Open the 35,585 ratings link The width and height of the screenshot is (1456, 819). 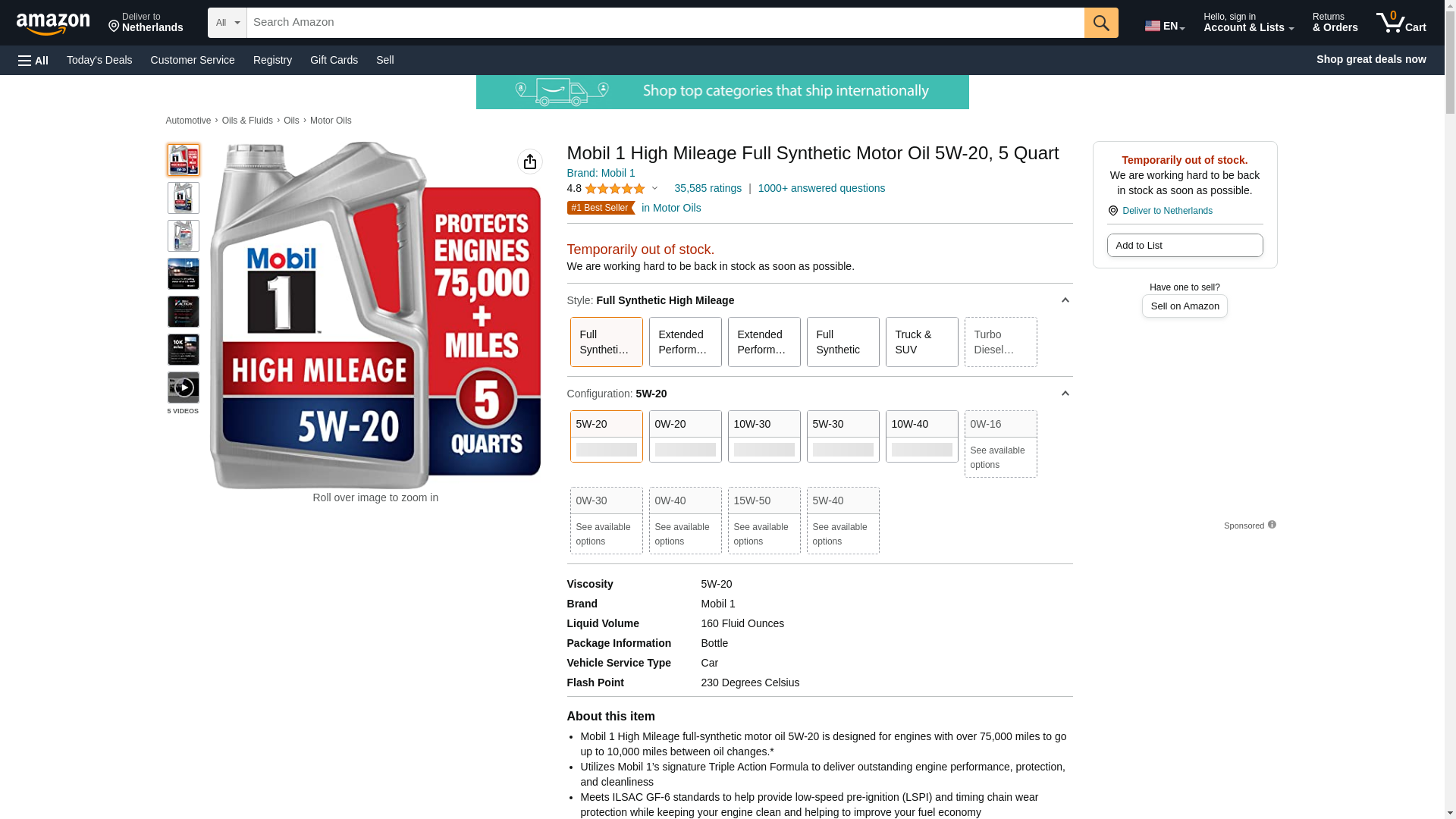pyautogui.click(x=708, y=188)
